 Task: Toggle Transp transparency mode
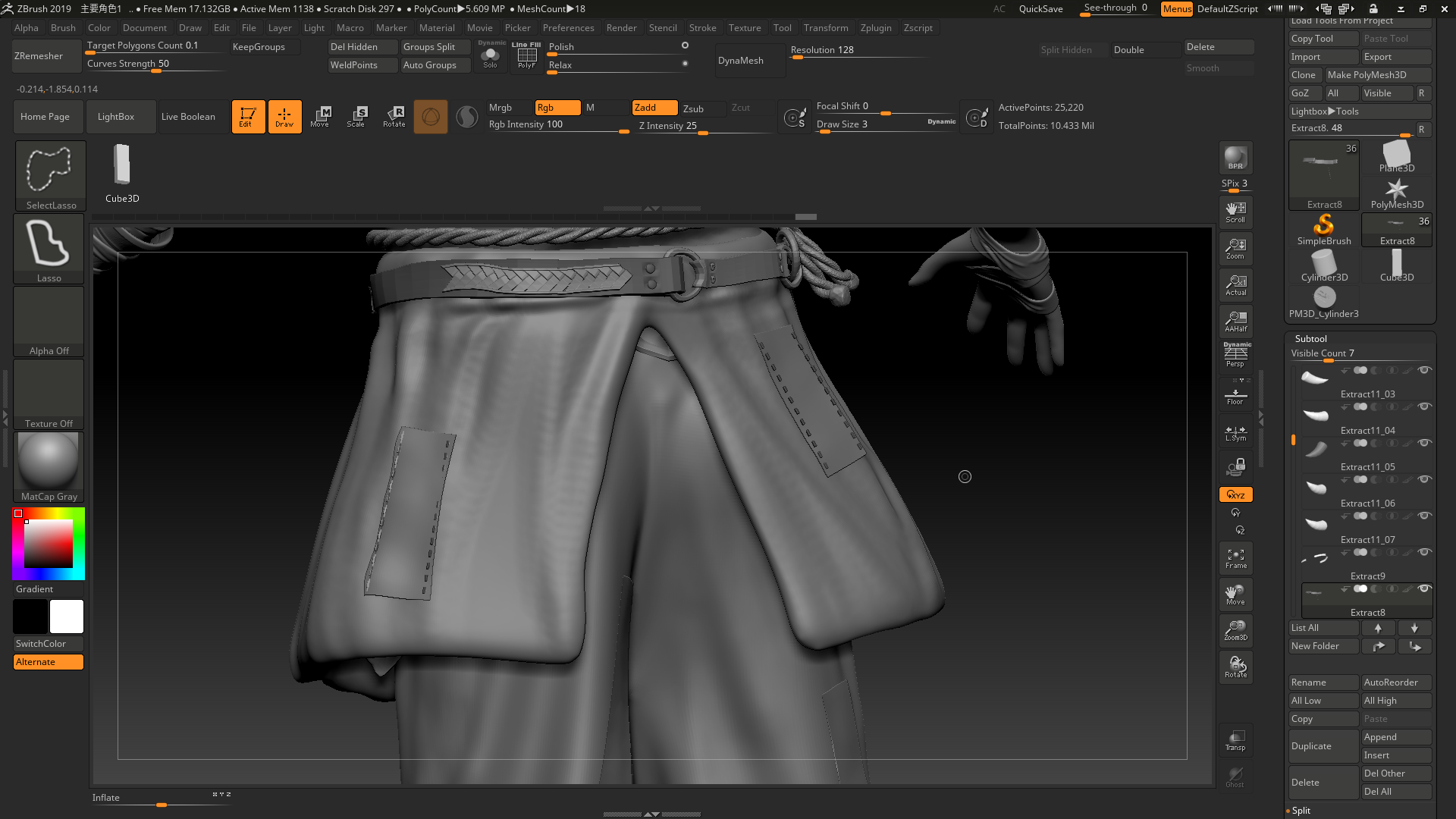click(x=1235, y=740)
